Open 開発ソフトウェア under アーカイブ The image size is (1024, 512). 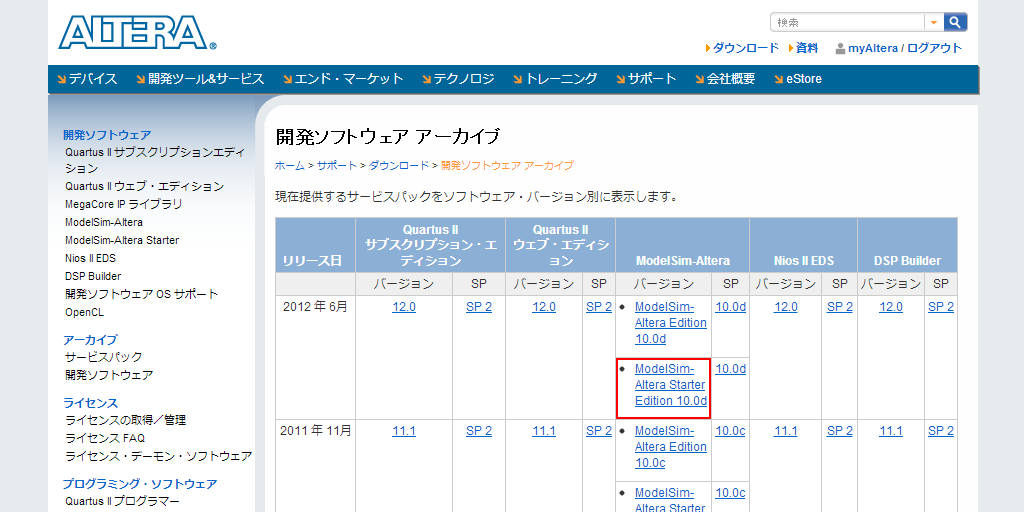click(x=109, y=375)
